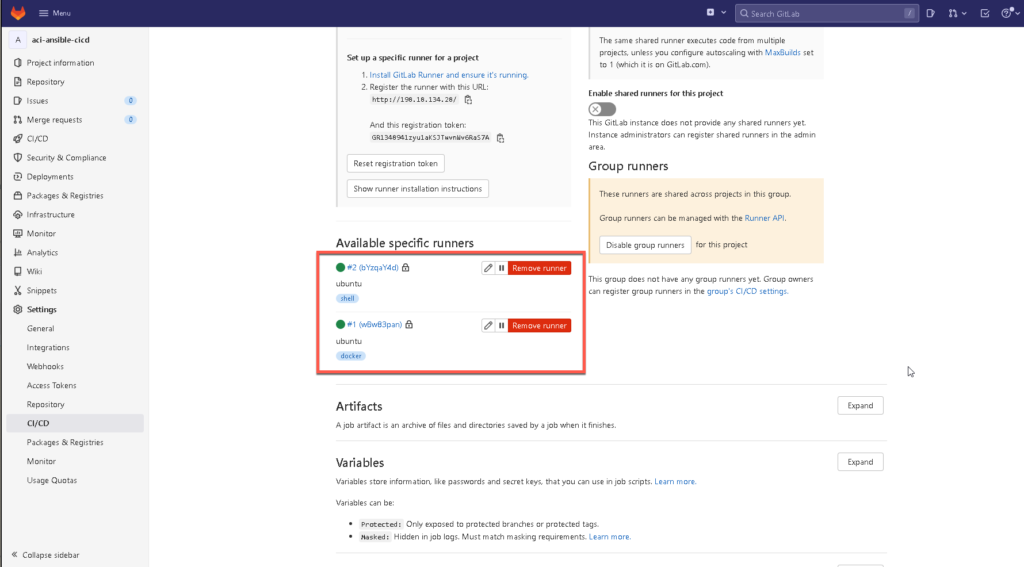1024x567 pixels.
Task: Open Learn more about masking requirements
Action: [609, 537]
